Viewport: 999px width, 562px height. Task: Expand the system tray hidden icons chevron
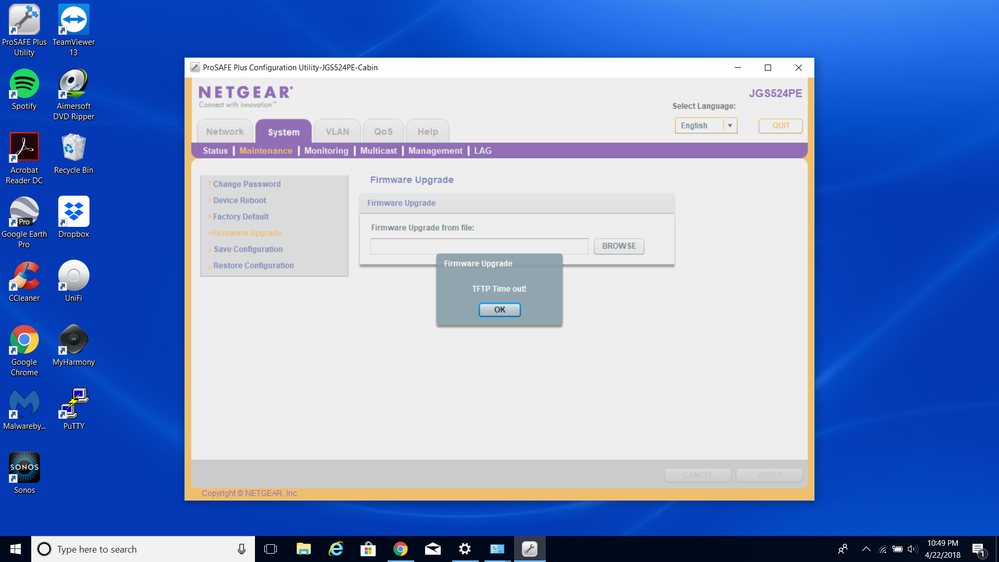click(x=866, y=549)
